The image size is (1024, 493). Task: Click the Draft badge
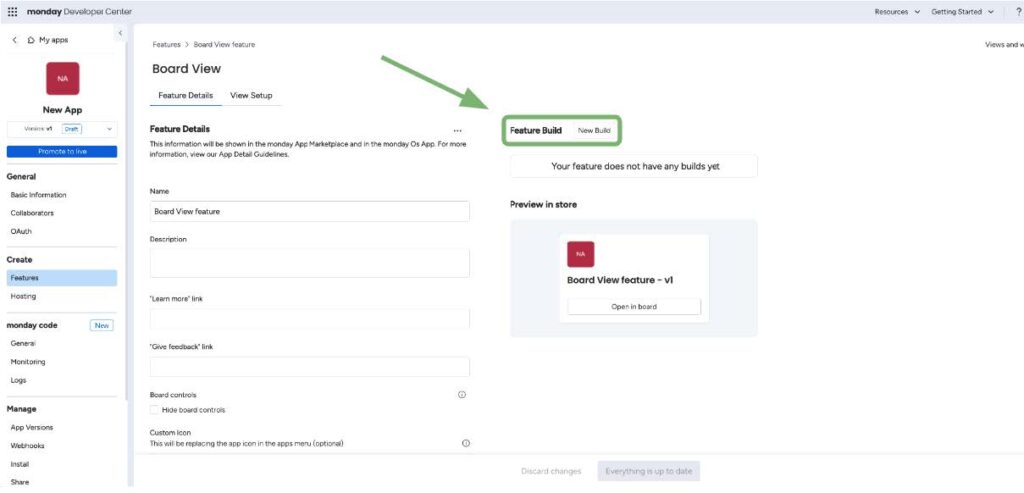tap(72, 129)
